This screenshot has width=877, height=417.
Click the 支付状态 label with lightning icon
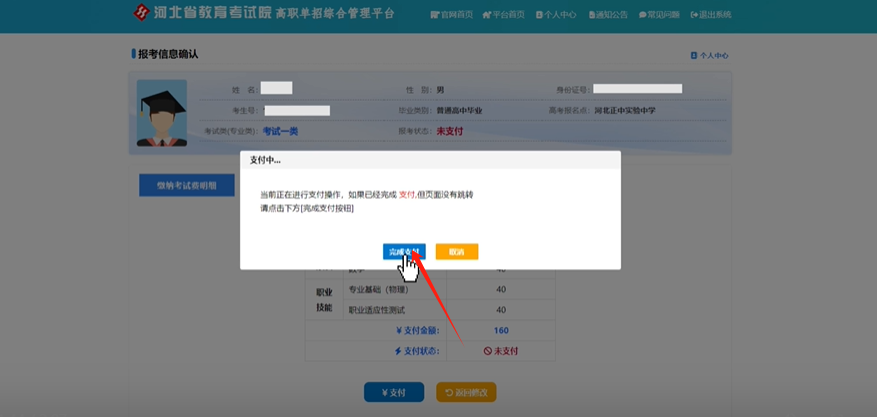pos(417,351)
